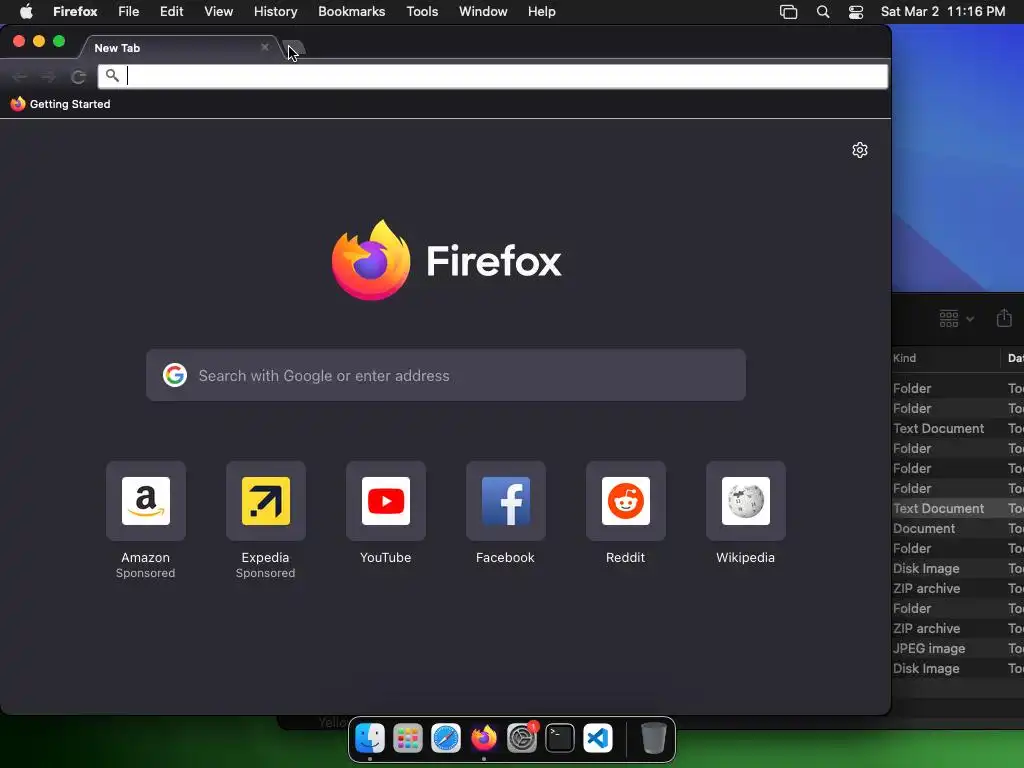Open the Bookmarks menu
This screenshot has height=768, width=1024.
[351, 12]
